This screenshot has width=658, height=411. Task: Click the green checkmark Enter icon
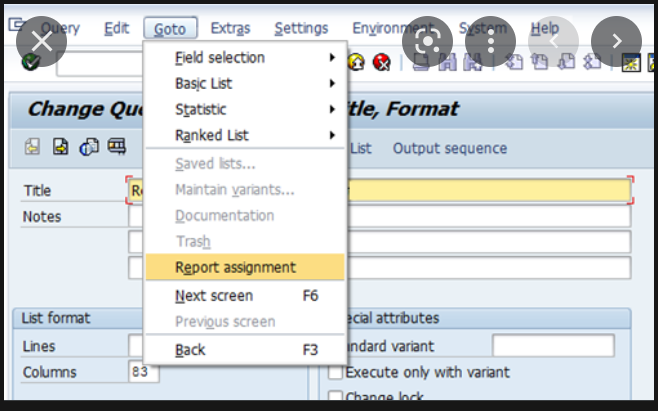30,63
